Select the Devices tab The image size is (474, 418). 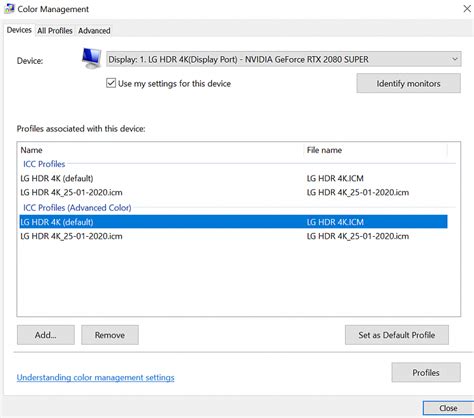coord(19,30)
